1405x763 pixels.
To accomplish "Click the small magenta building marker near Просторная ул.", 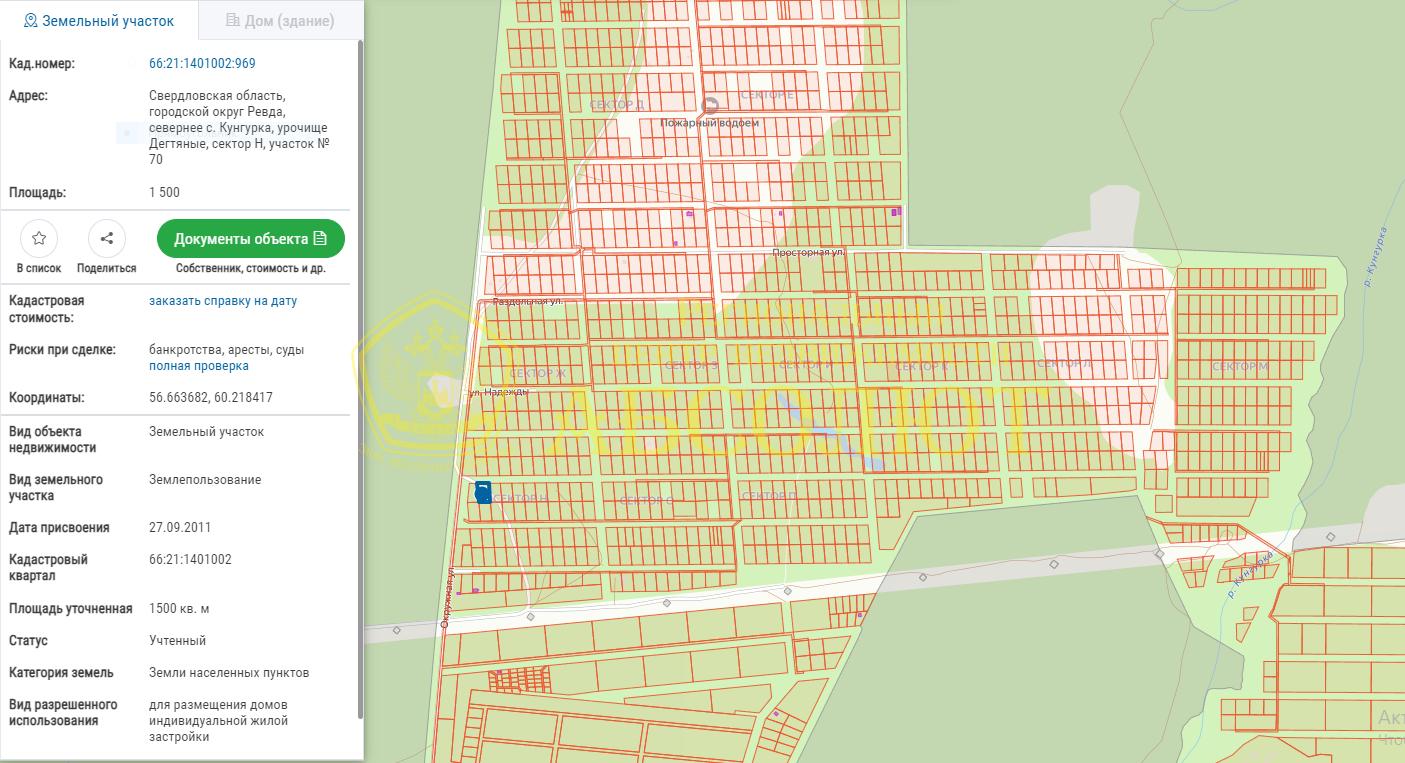I will (782, 213).
